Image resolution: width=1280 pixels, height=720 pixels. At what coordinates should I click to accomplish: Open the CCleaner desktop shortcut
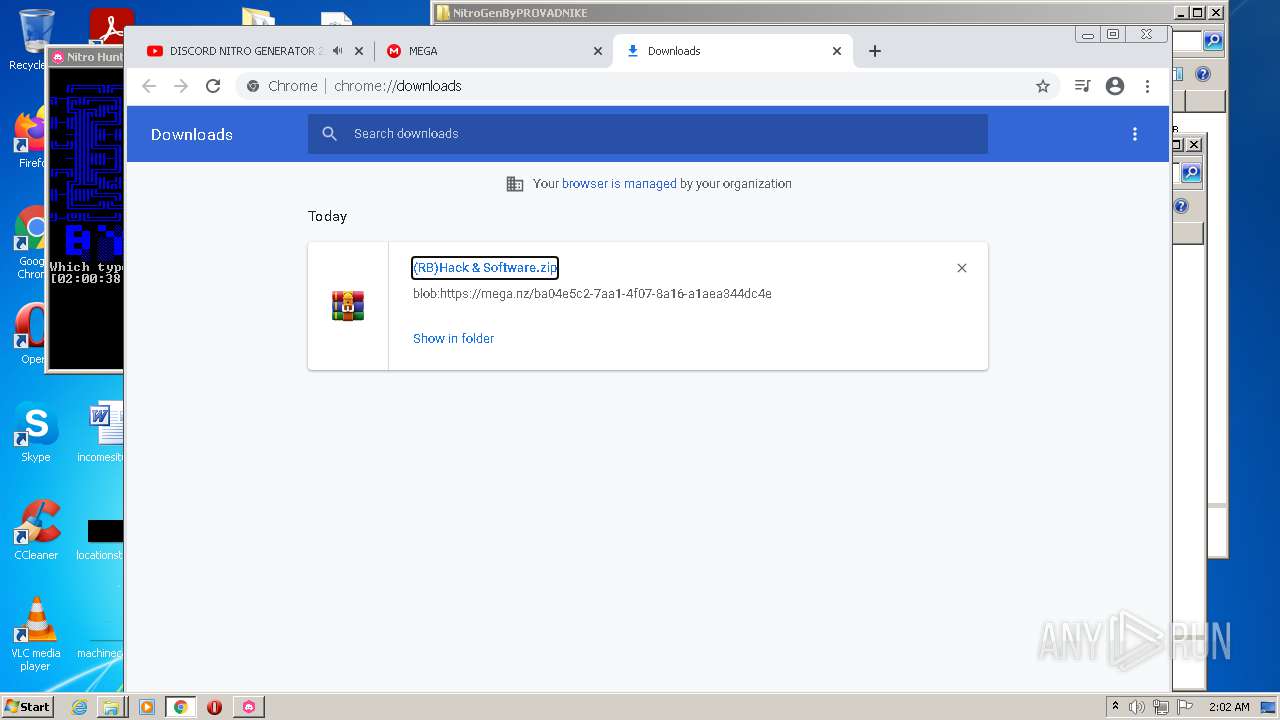click(36, 531)
